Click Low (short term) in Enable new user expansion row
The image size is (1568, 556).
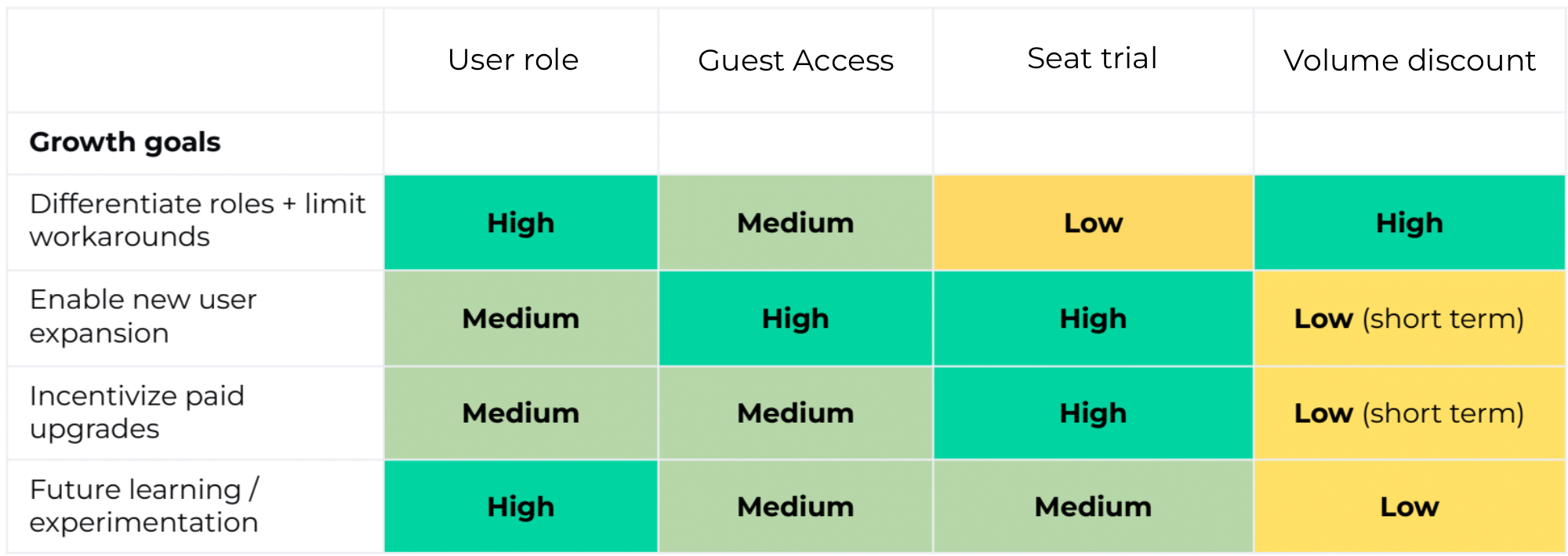click(x=1410, y=318)
